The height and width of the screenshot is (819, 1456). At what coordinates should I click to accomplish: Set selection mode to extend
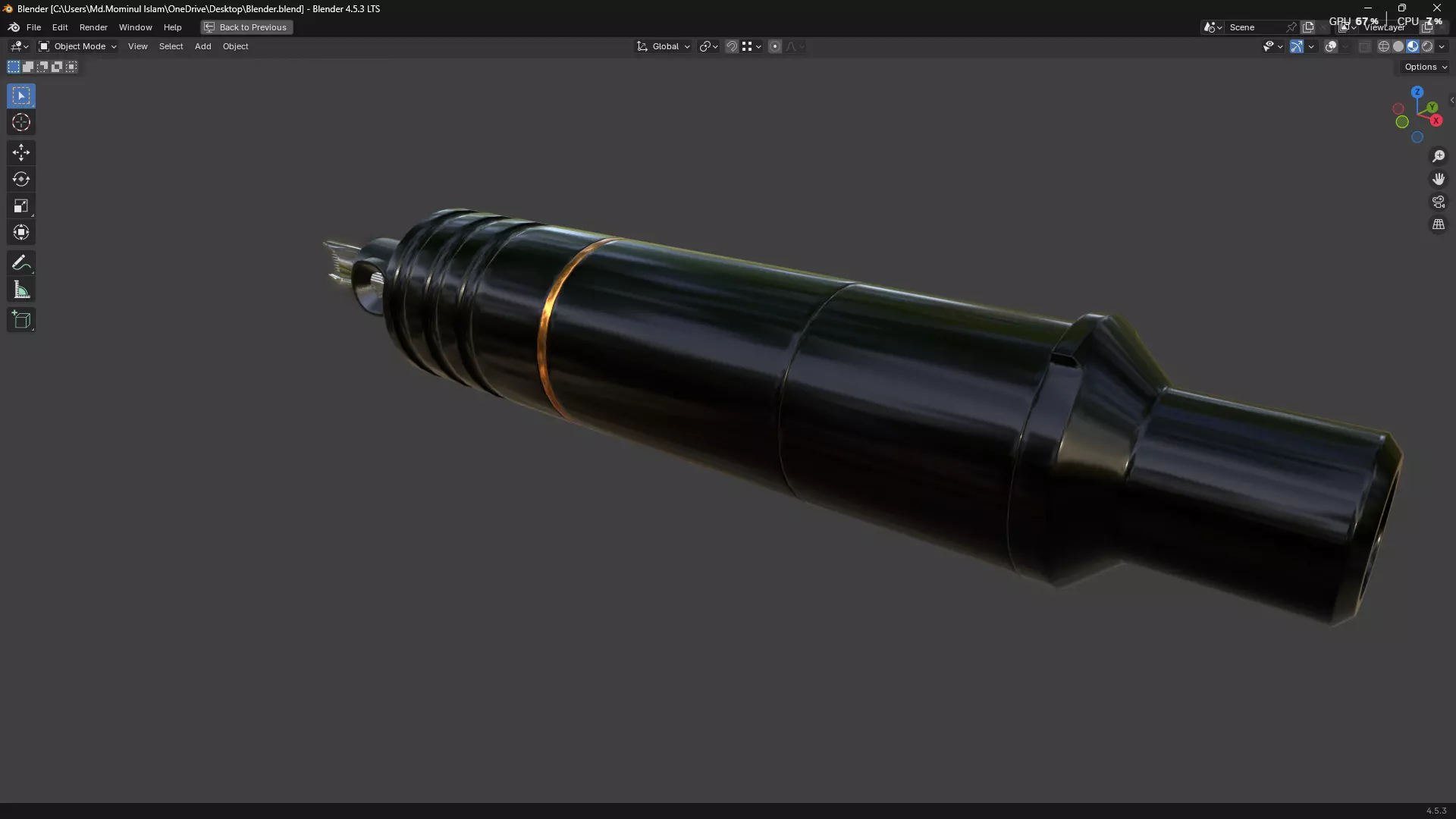[x=28, y=67]
